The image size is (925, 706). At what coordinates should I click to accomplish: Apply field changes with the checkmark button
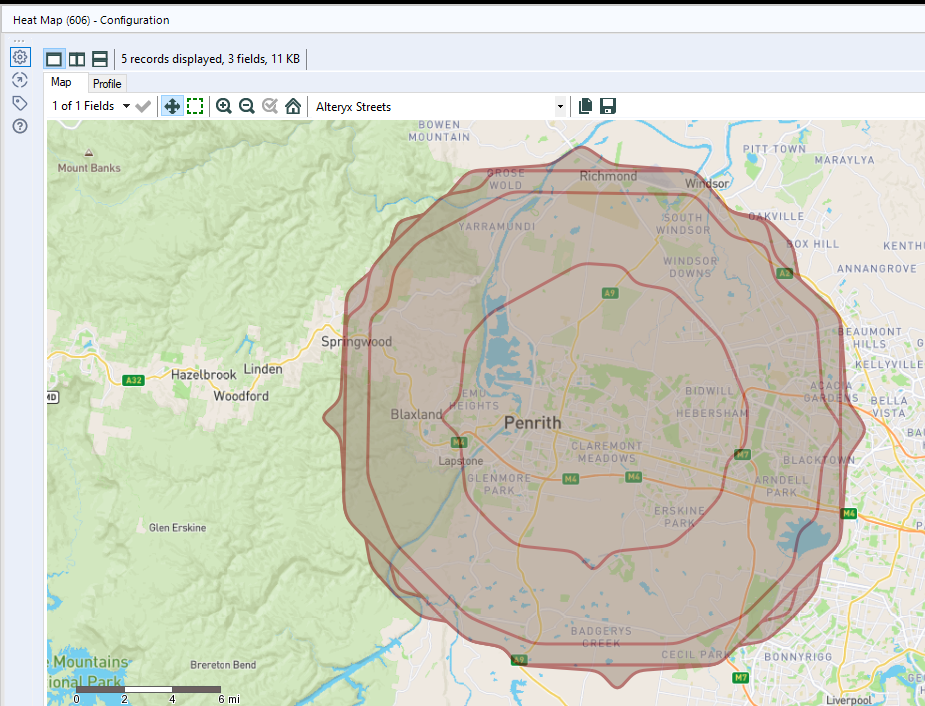tap(142, 105)
